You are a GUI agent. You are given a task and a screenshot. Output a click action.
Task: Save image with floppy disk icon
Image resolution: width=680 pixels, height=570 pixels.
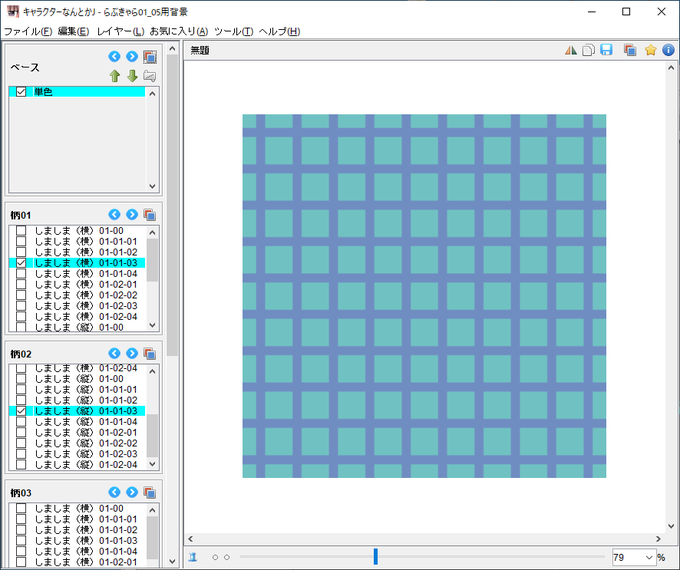coord(606,50)
